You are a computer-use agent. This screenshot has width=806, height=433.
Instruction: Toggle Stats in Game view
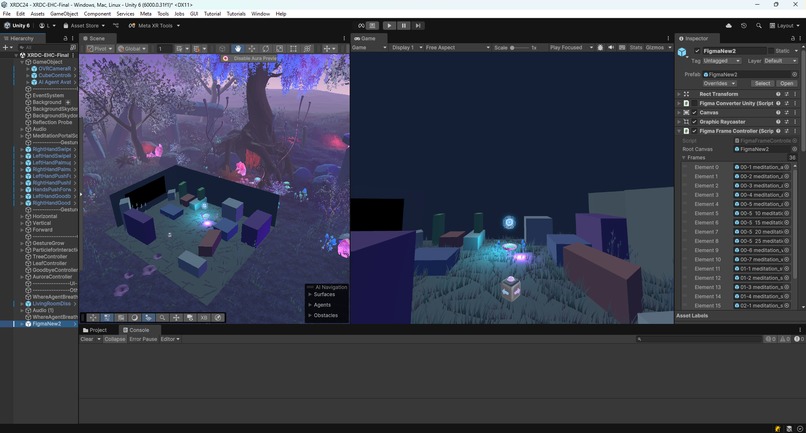click(x=636, y=47)
